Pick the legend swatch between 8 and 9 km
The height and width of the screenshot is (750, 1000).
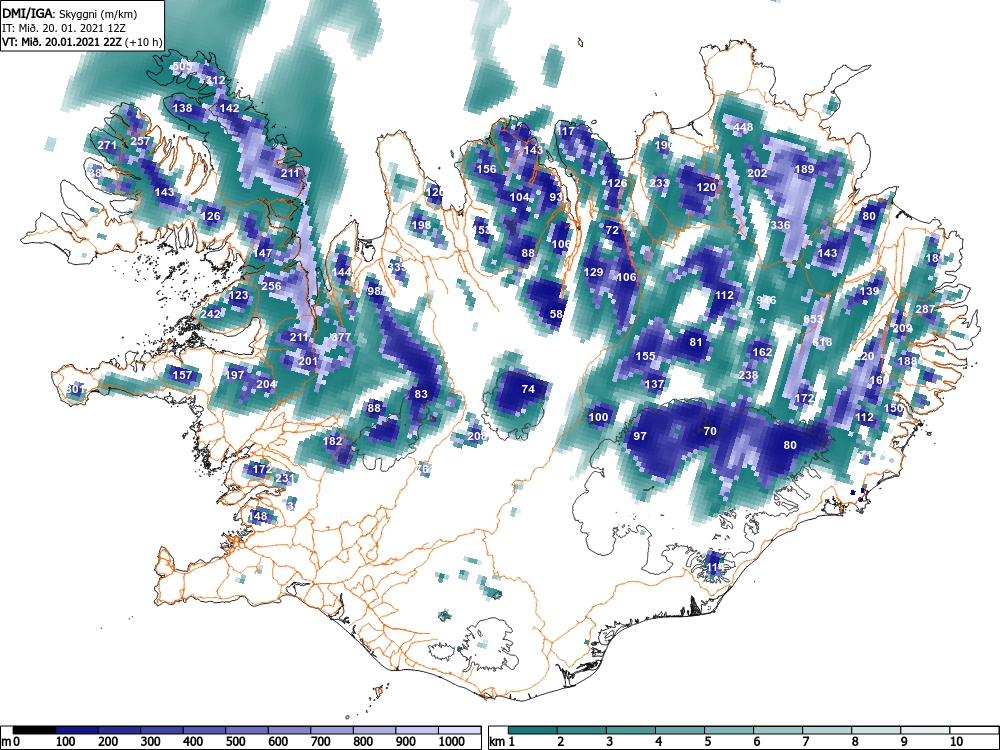pos(876,730)
